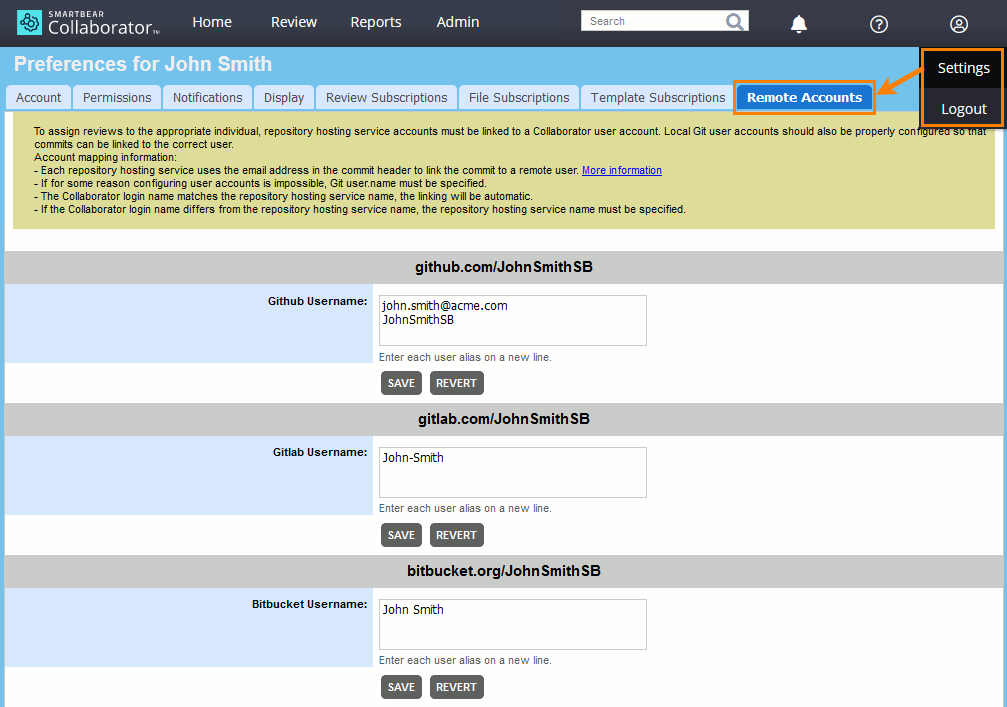
Task: Switch to the Display tab
Action: [x=284, y=98]
